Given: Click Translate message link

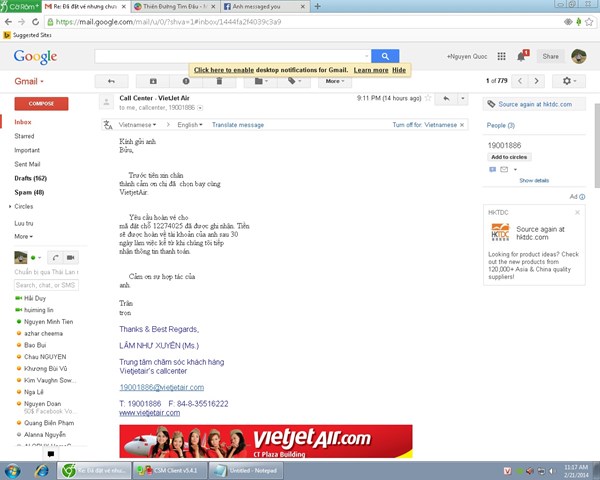Looking at the screenshot, I should (x=238, y=125).
